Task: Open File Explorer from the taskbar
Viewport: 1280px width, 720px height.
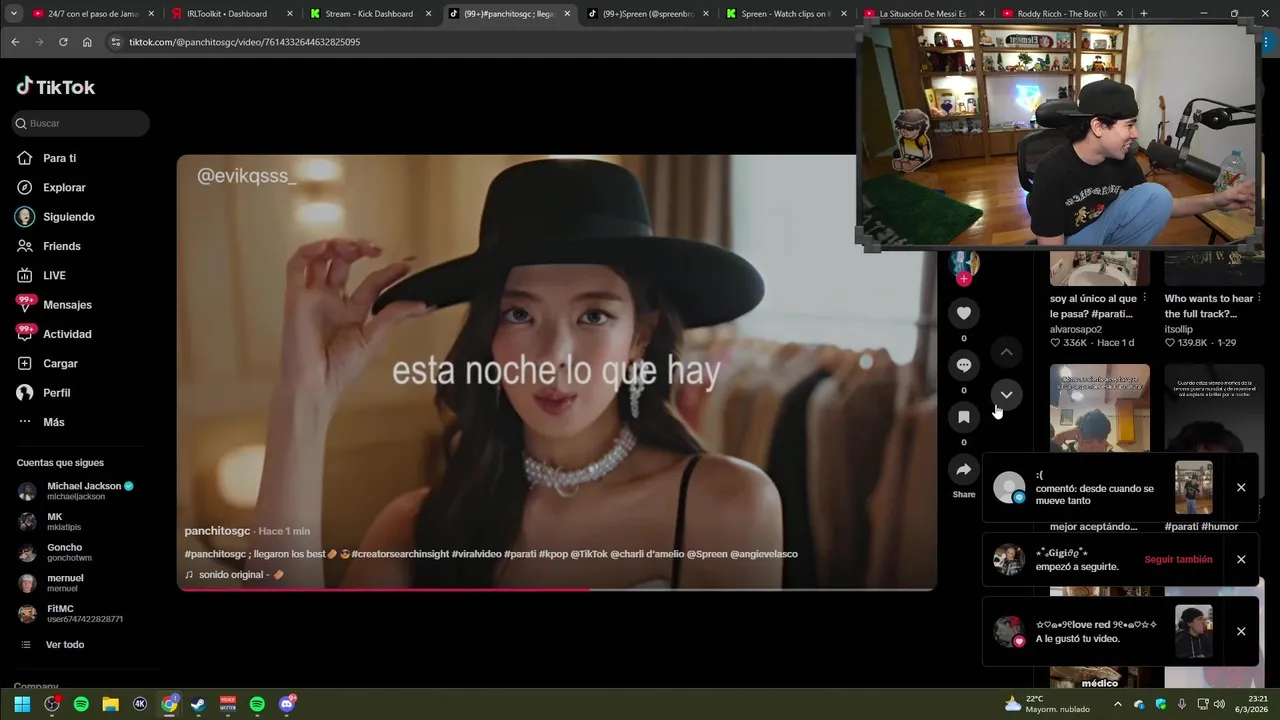Action: (110, 704)
